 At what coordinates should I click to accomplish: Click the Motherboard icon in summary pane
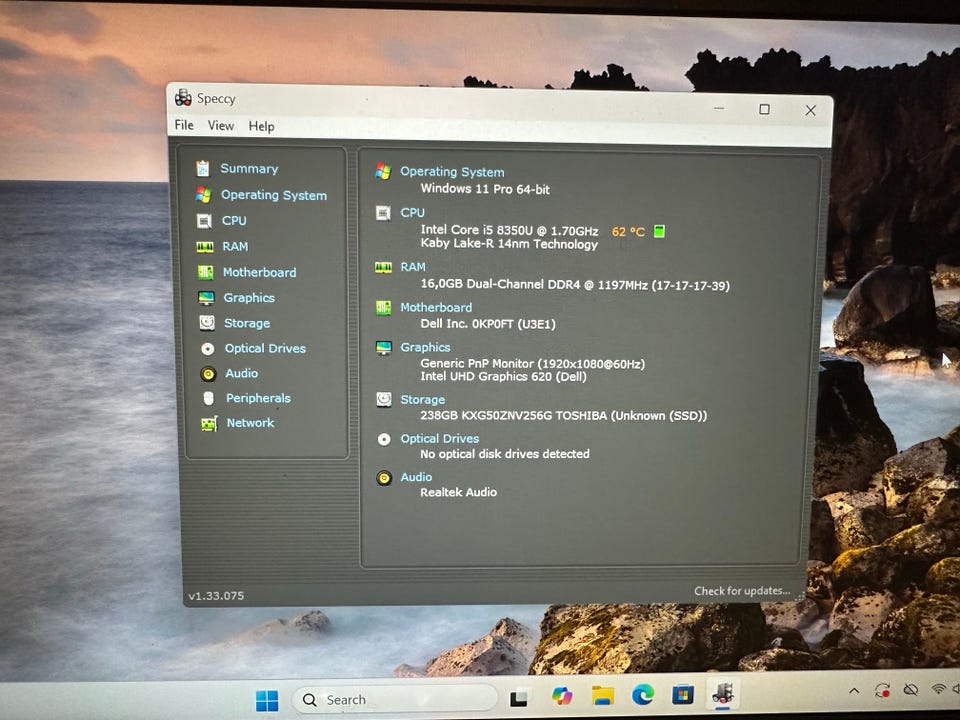point(383,307)
